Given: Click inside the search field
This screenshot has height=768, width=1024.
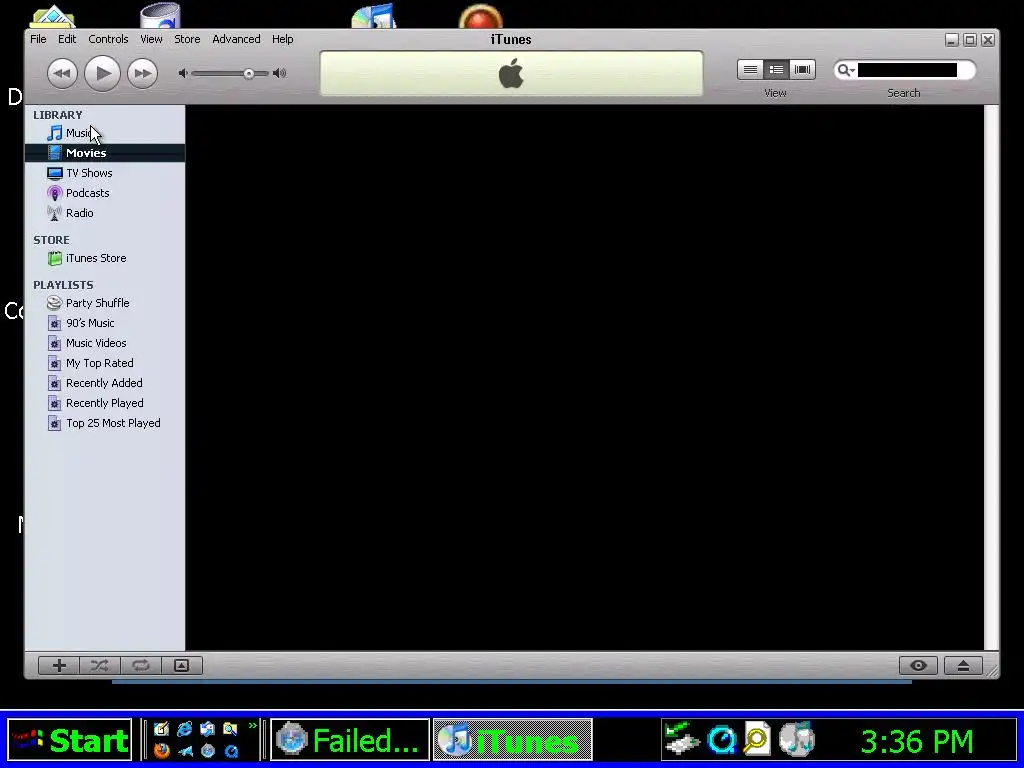Looking at the screenshot, I should pos(906,70).
